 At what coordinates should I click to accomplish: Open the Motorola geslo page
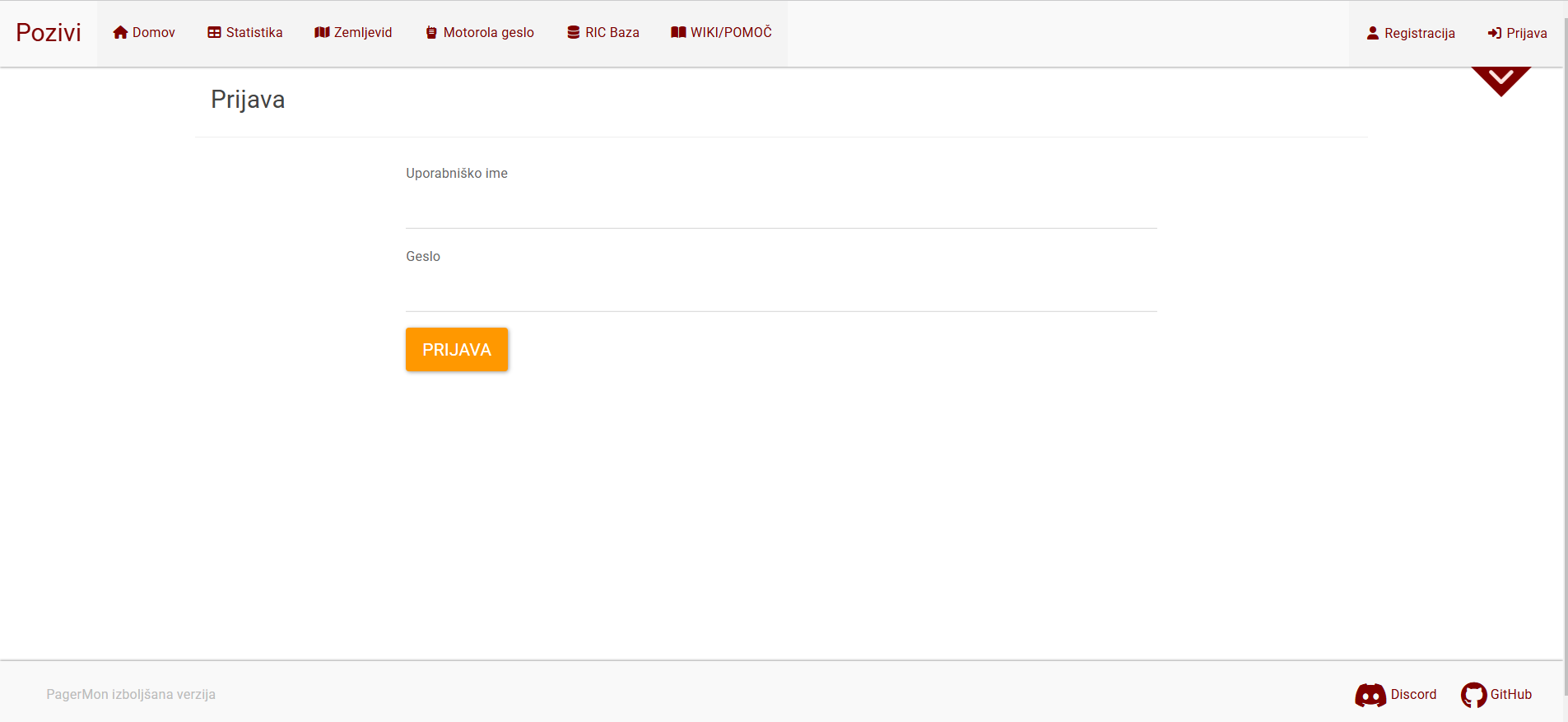[480, 32]
